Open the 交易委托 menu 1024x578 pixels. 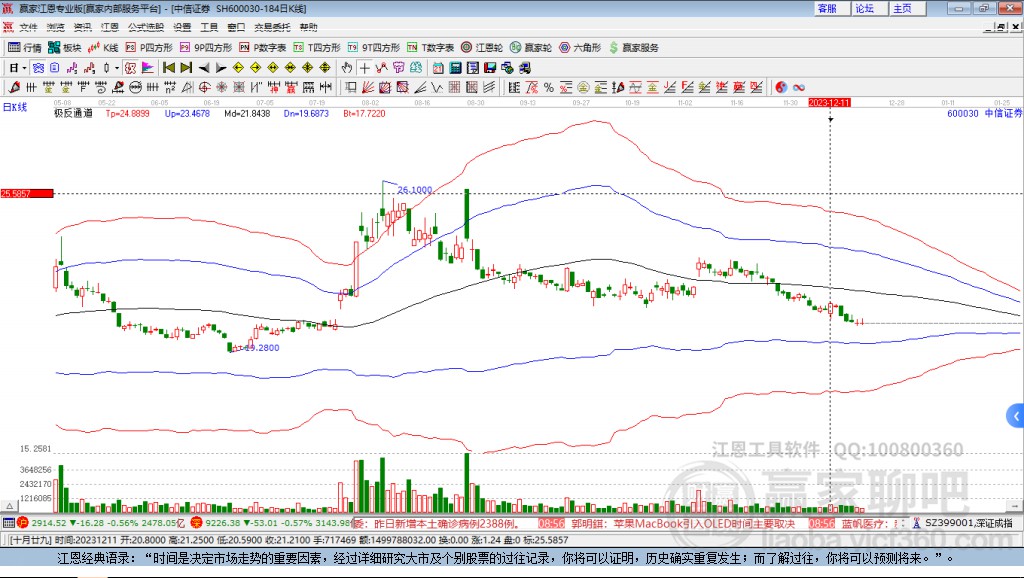pyautogui.click(x=272, y=27)
